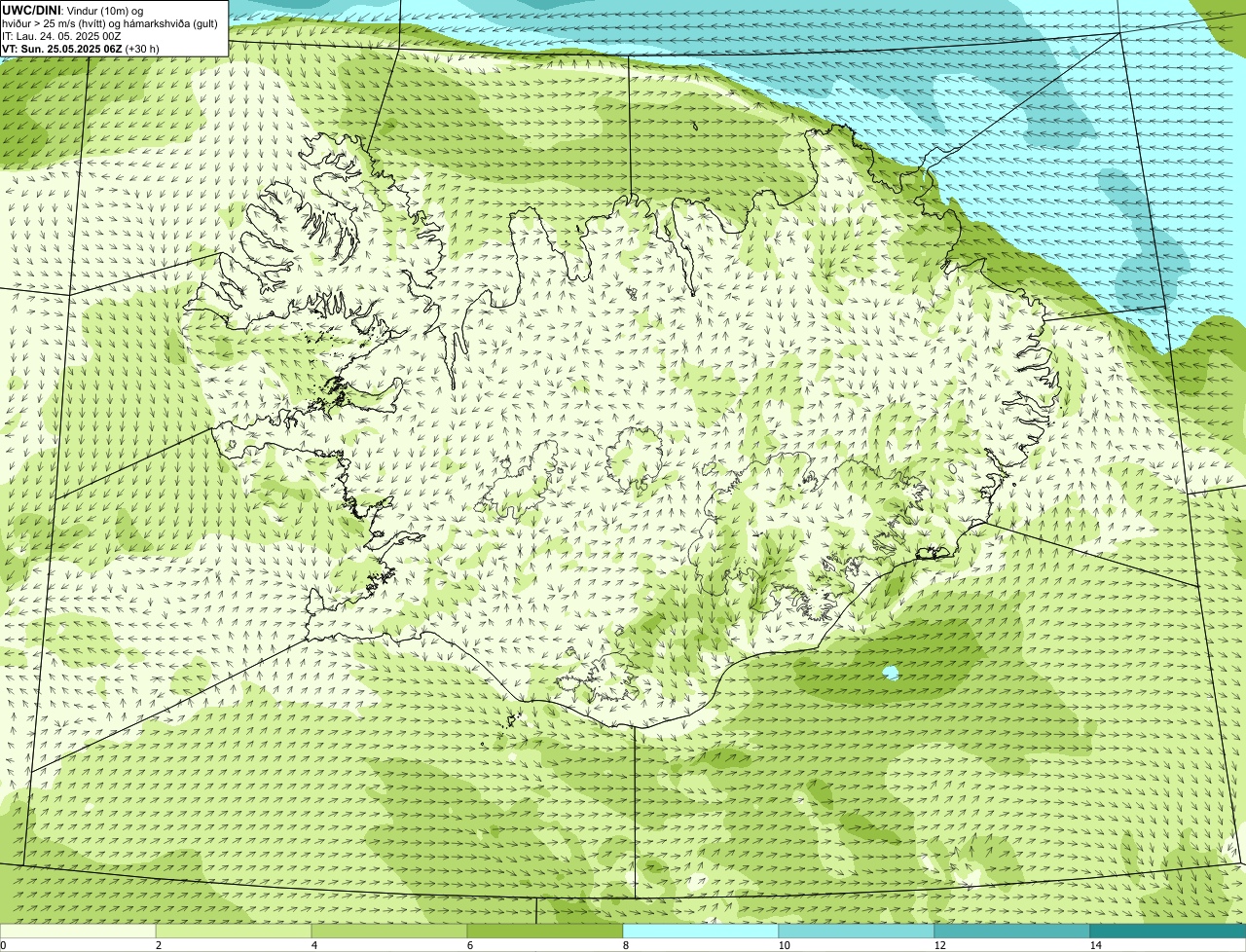The image size is (1246, 952).
Task: Click the small light-blue wind maximum spot offshore
Action: click(x=890, y=673)
